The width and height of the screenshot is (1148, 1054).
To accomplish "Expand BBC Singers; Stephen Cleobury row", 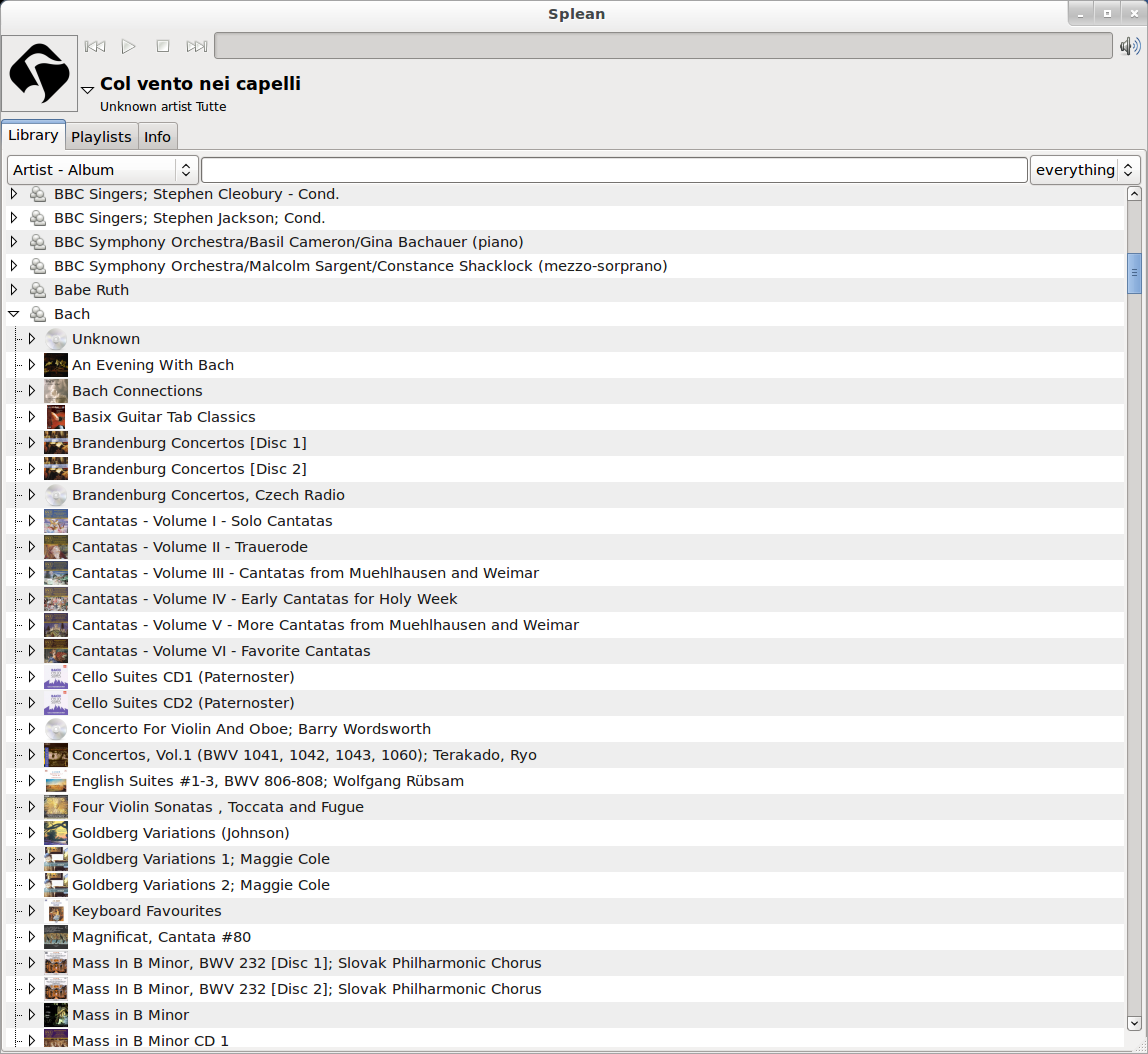I will coord(14,194).
